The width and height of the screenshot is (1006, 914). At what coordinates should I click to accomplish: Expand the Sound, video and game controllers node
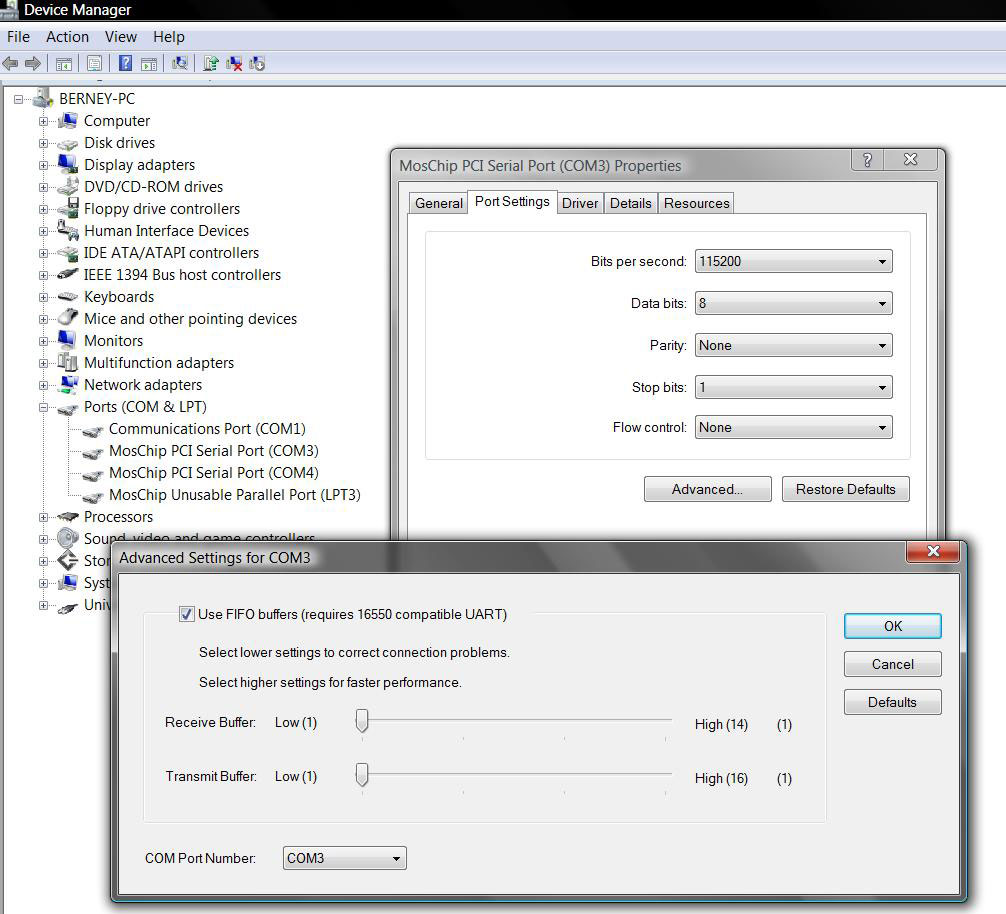(x=43, y=539)
